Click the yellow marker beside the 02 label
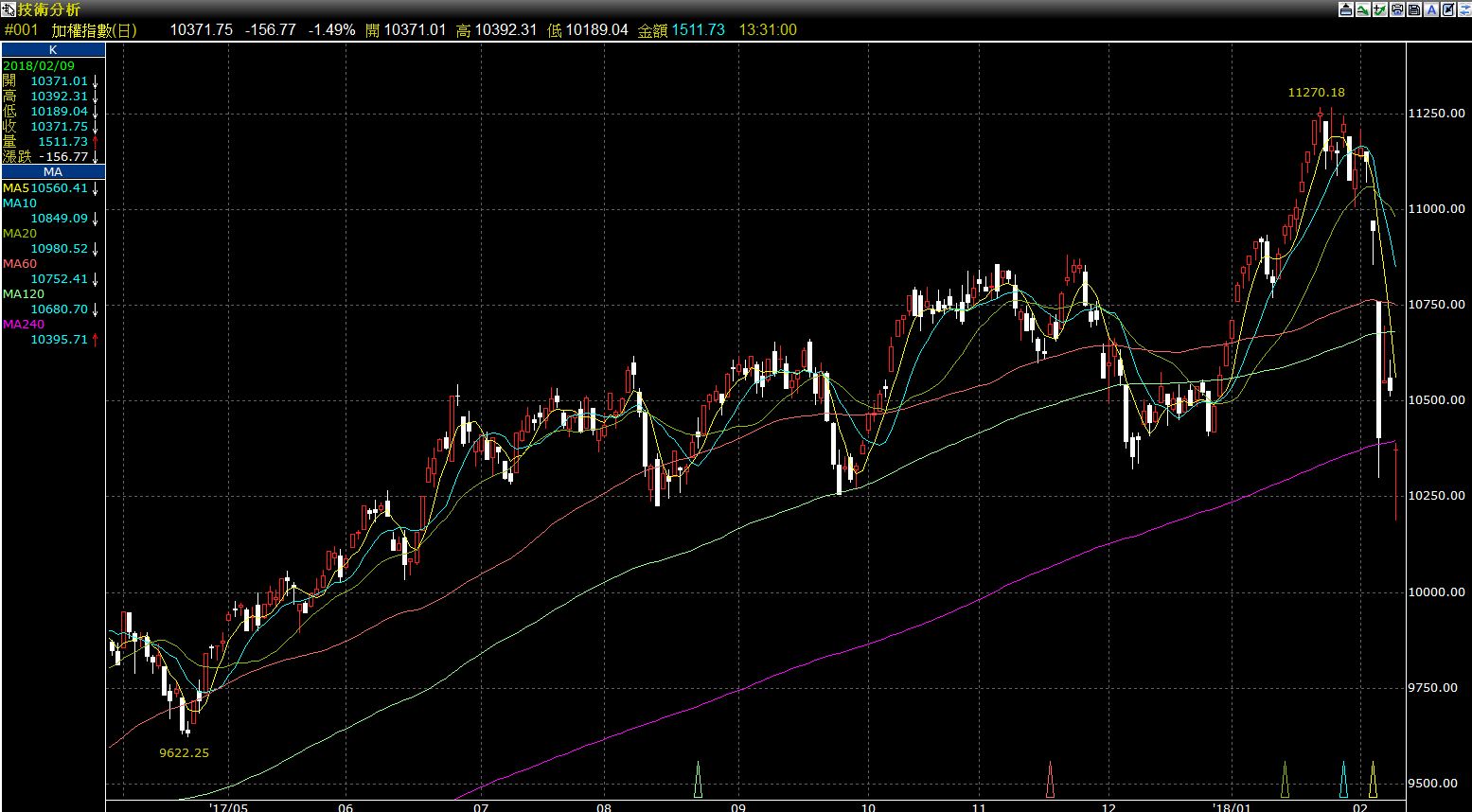 [x=1373, y=779]
